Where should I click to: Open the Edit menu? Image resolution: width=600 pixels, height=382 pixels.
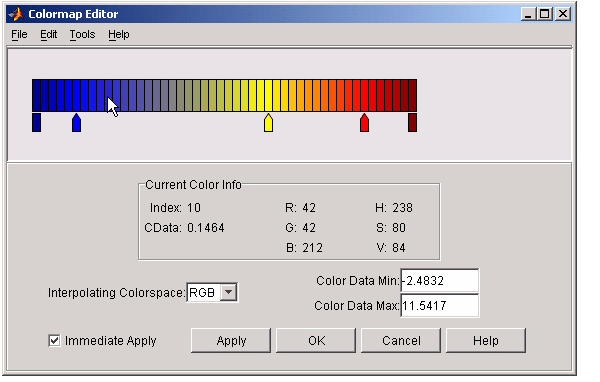[x=49, y=34]
